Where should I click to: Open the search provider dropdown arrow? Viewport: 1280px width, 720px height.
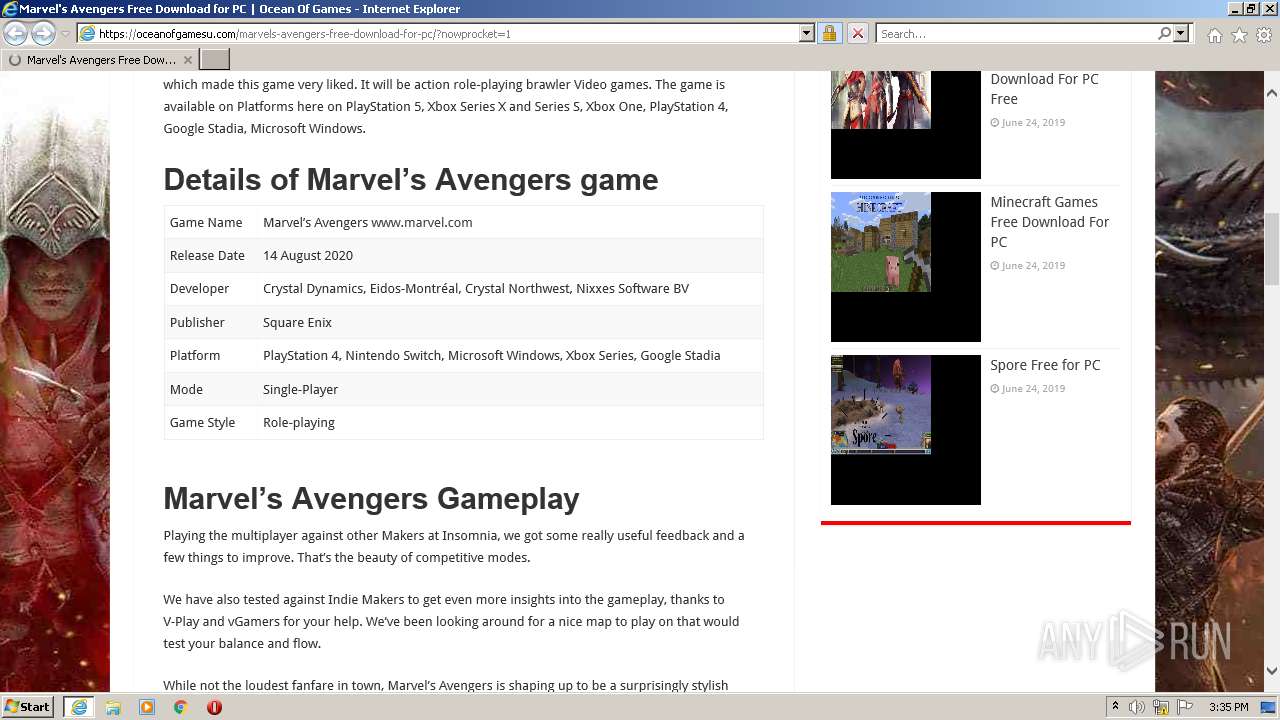click(1181, 33)
